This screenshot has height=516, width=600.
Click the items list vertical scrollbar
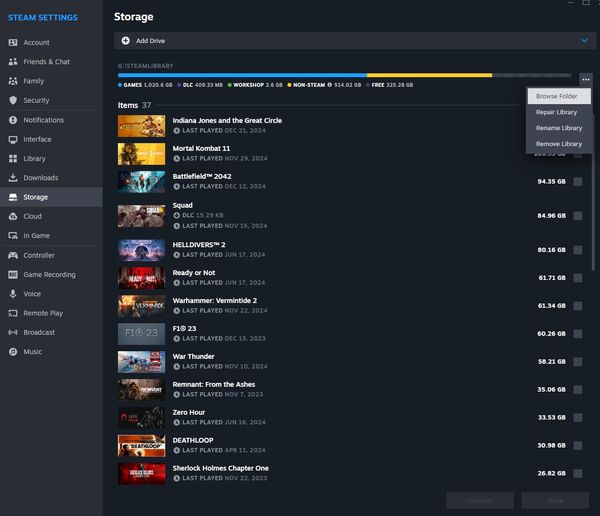pos(593,191)
